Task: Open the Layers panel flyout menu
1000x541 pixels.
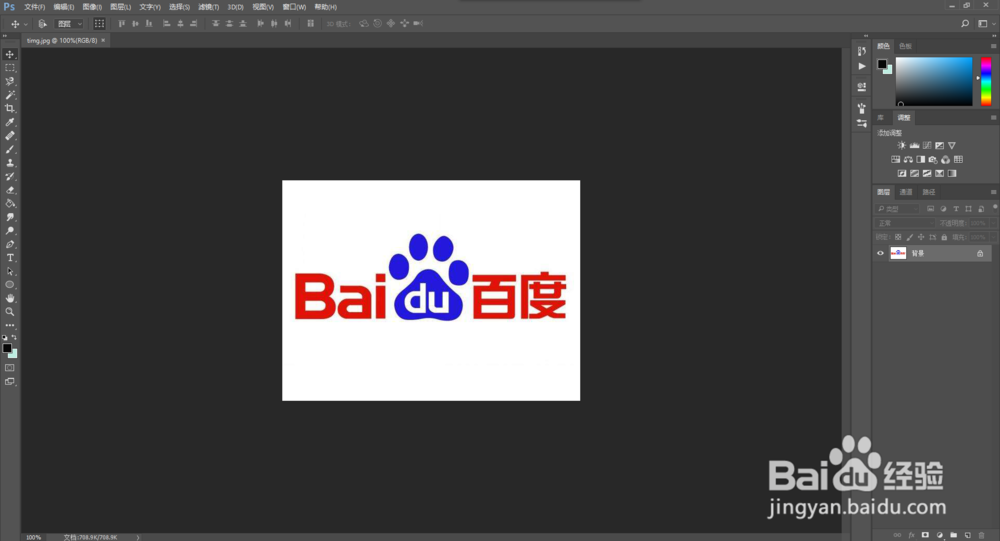Action: pos(993,192)
